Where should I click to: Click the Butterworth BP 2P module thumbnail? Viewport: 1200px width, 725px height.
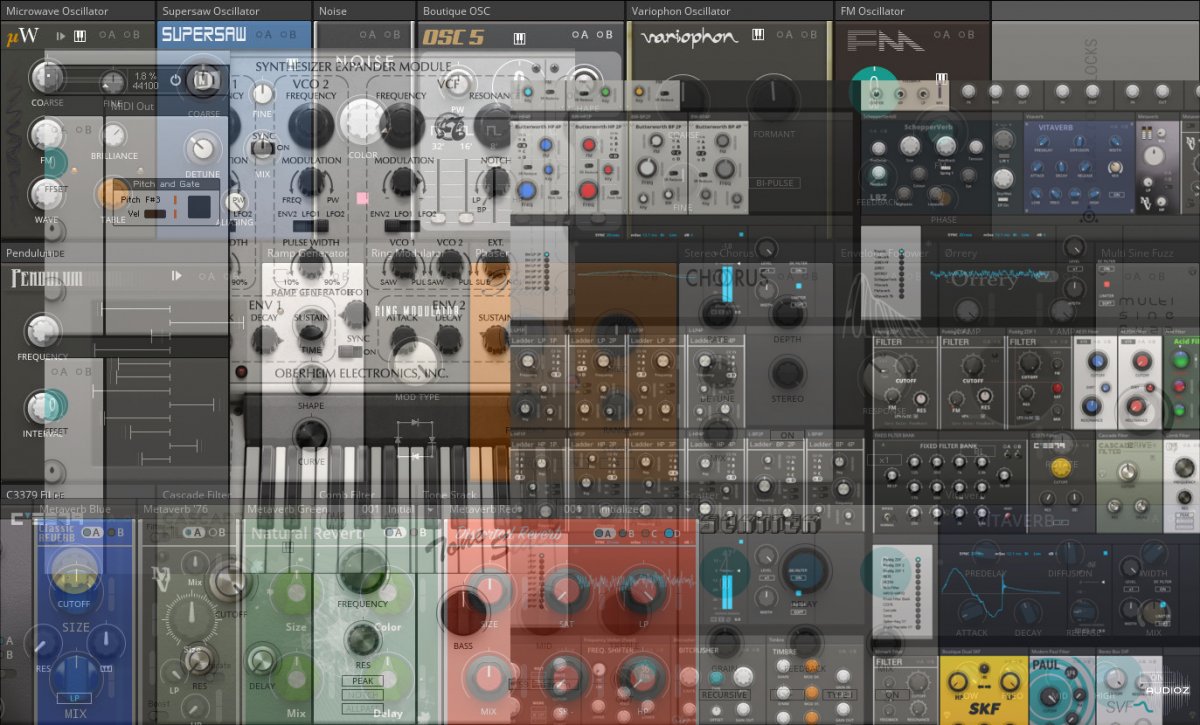coord(658,166)
